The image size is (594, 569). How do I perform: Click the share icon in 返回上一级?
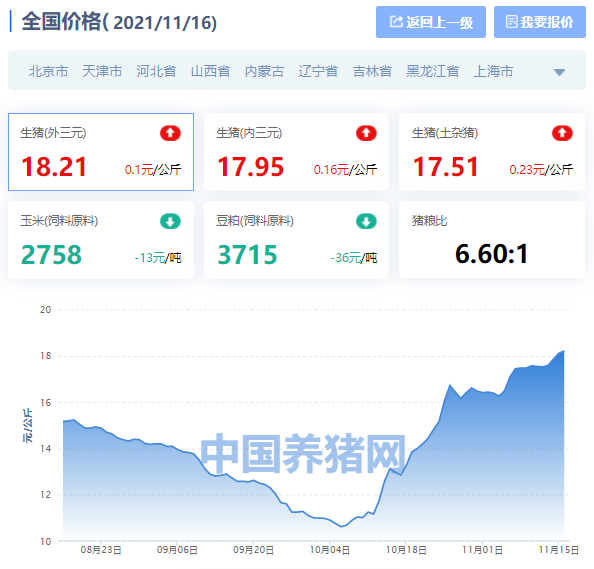tap(396, 22)
